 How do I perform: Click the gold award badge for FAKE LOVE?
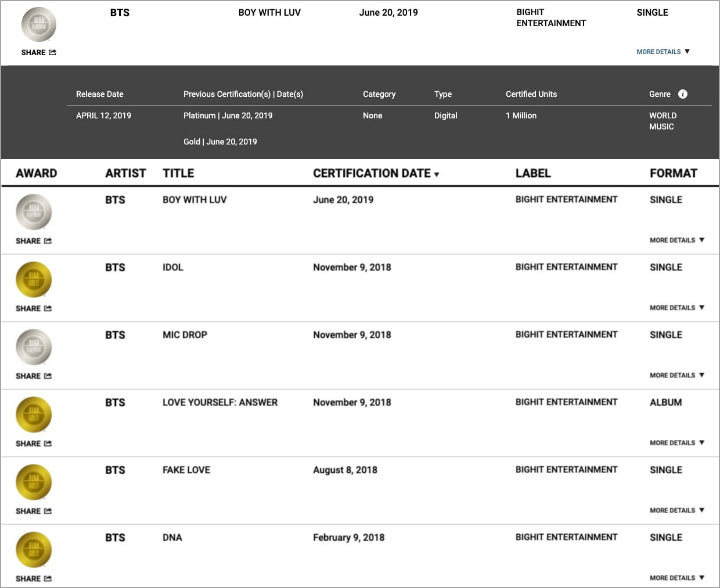pyautogui.click(x=34, y=482)
